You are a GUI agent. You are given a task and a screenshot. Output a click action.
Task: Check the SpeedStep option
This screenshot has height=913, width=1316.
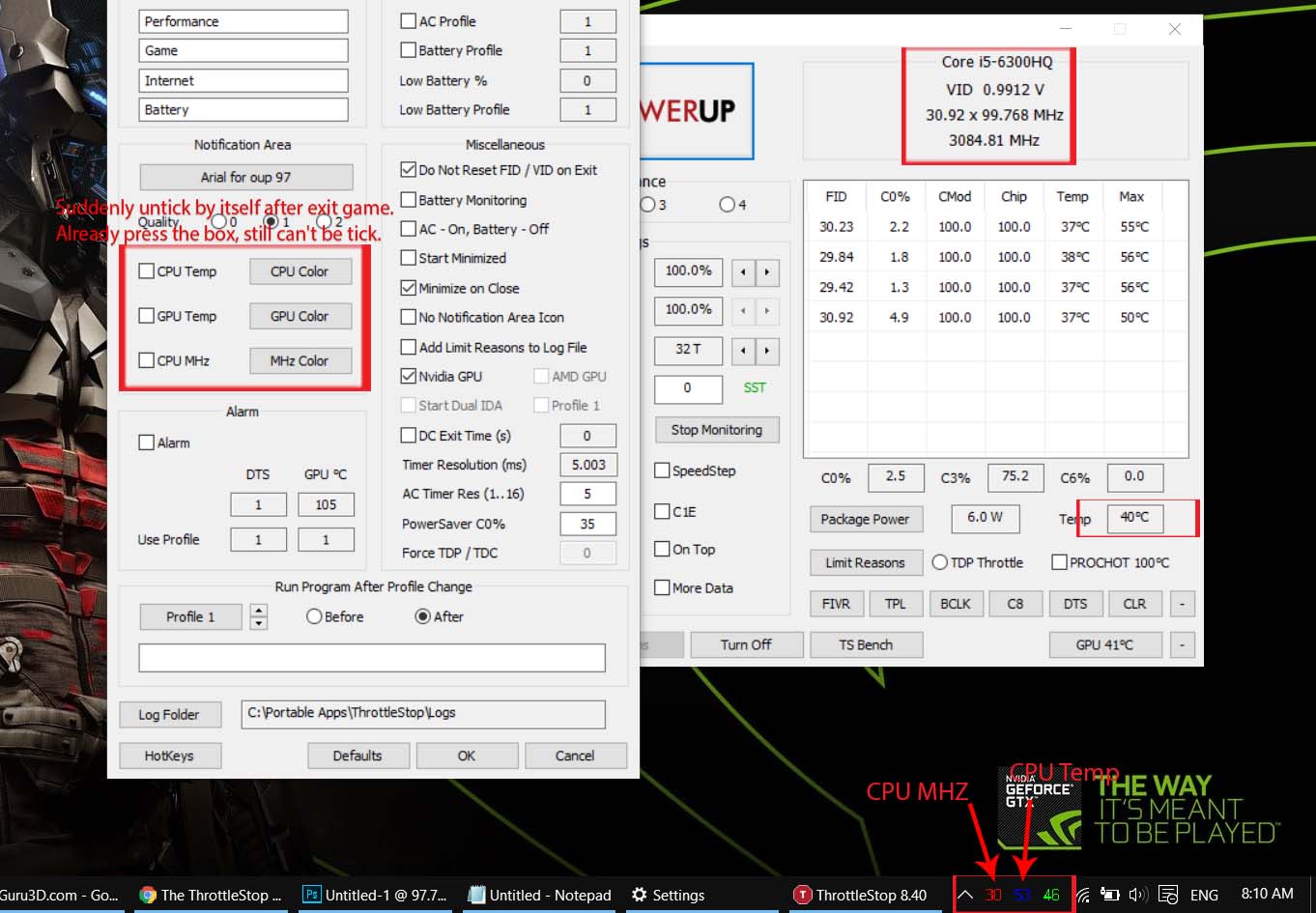[x=662, y=471]
